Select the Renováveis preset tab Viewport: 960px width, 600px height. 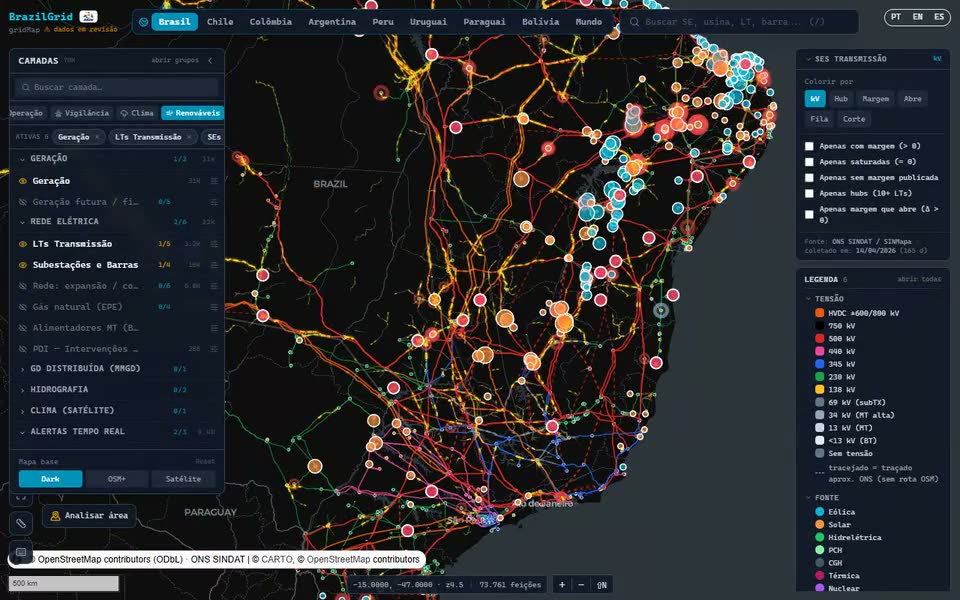pos(193,113)
